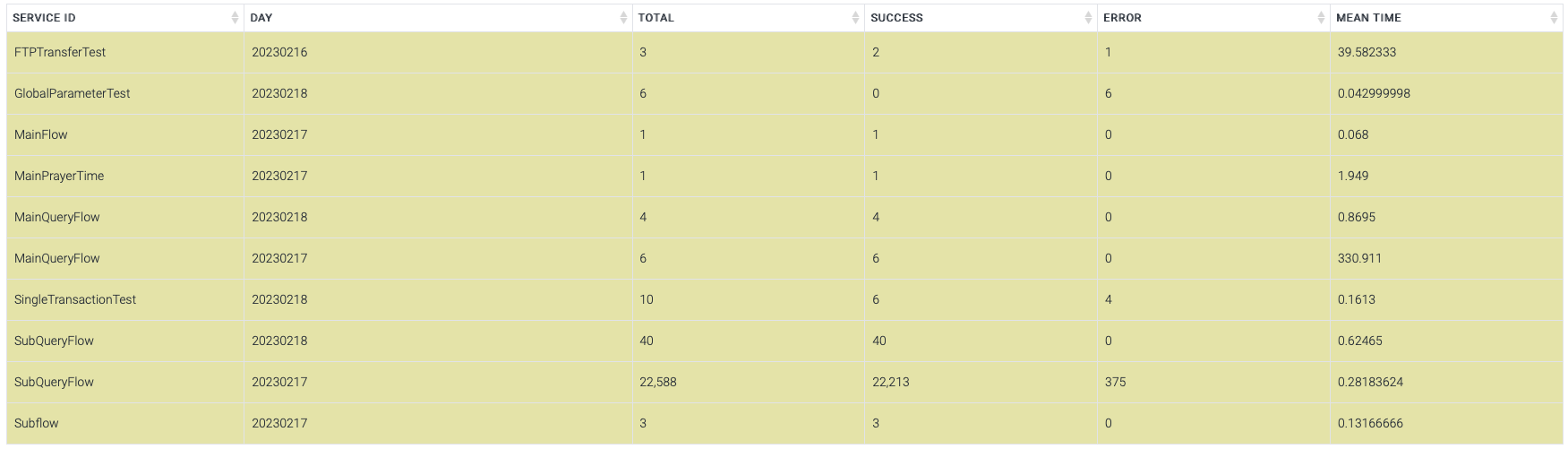Click the Subflow service cell

[x=37, y=423]
